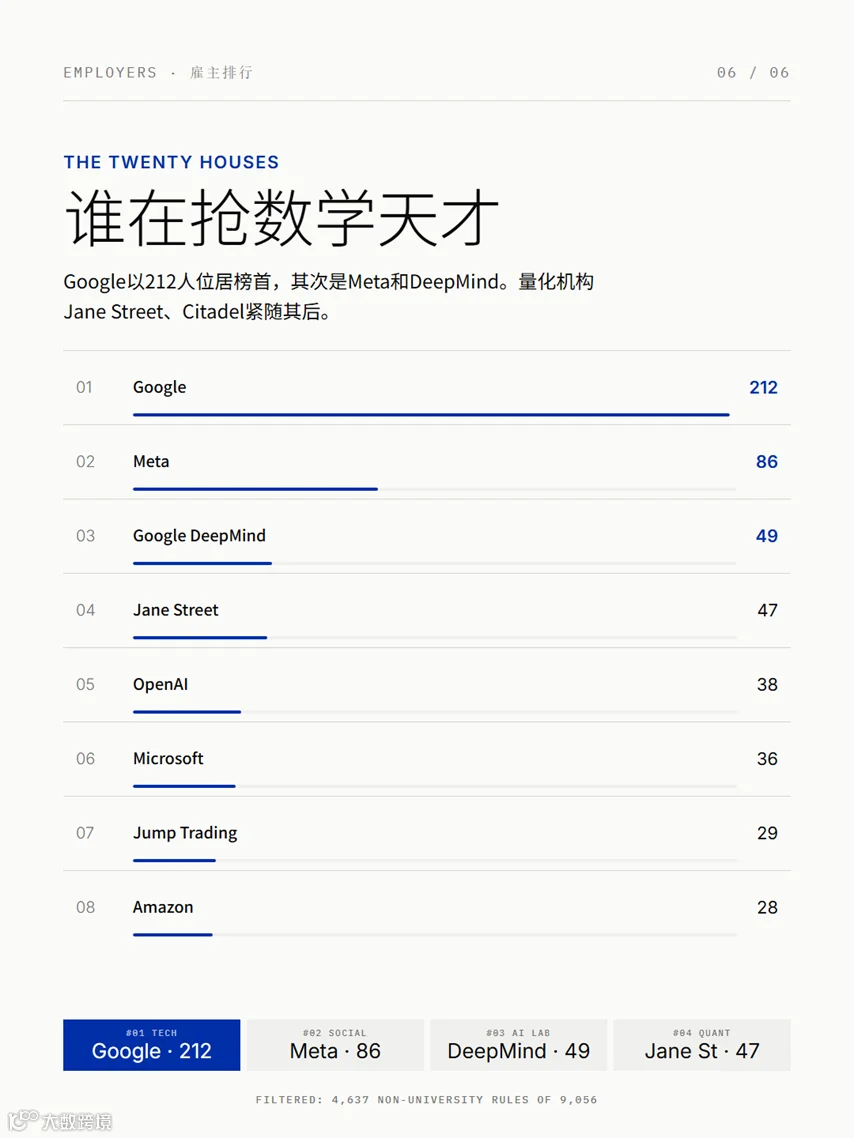The width and height of the screenshot is (854, 1138).
Task: Click the progress bar under Meta
Action: tap(255, 489)
